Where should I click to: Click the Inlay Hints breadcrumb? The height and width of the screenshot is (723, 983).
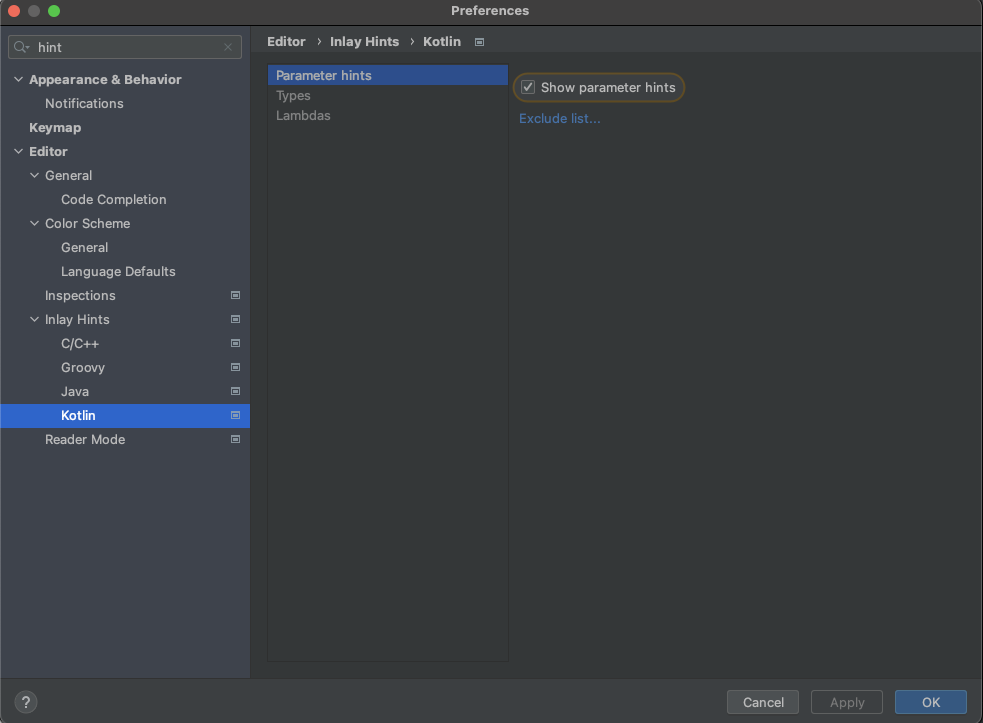point(364,41)
